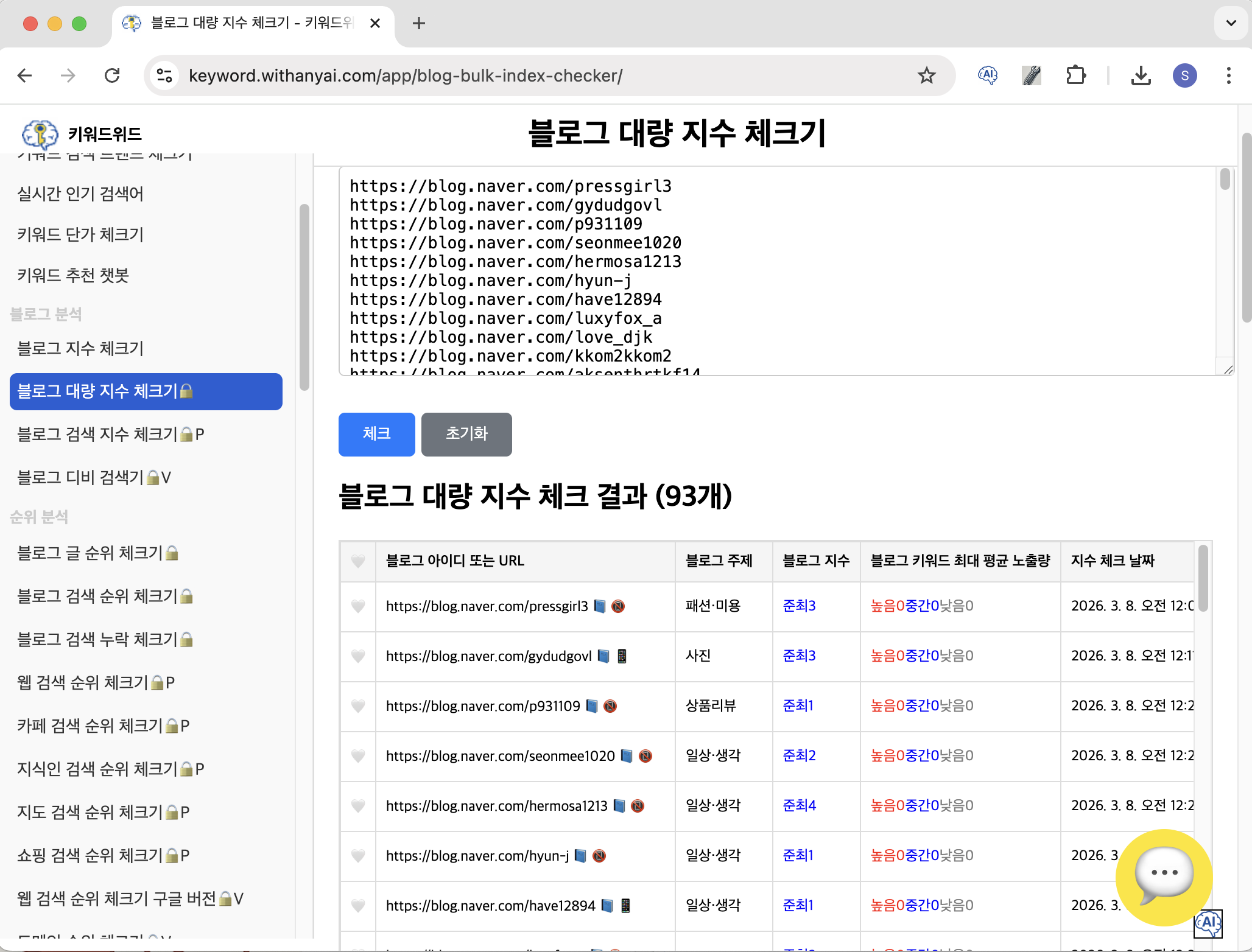Viewport: 1252px width, 952px height.
Task: Click the phone icon beside gydudgovl URL
Action: tap(622, 656)
